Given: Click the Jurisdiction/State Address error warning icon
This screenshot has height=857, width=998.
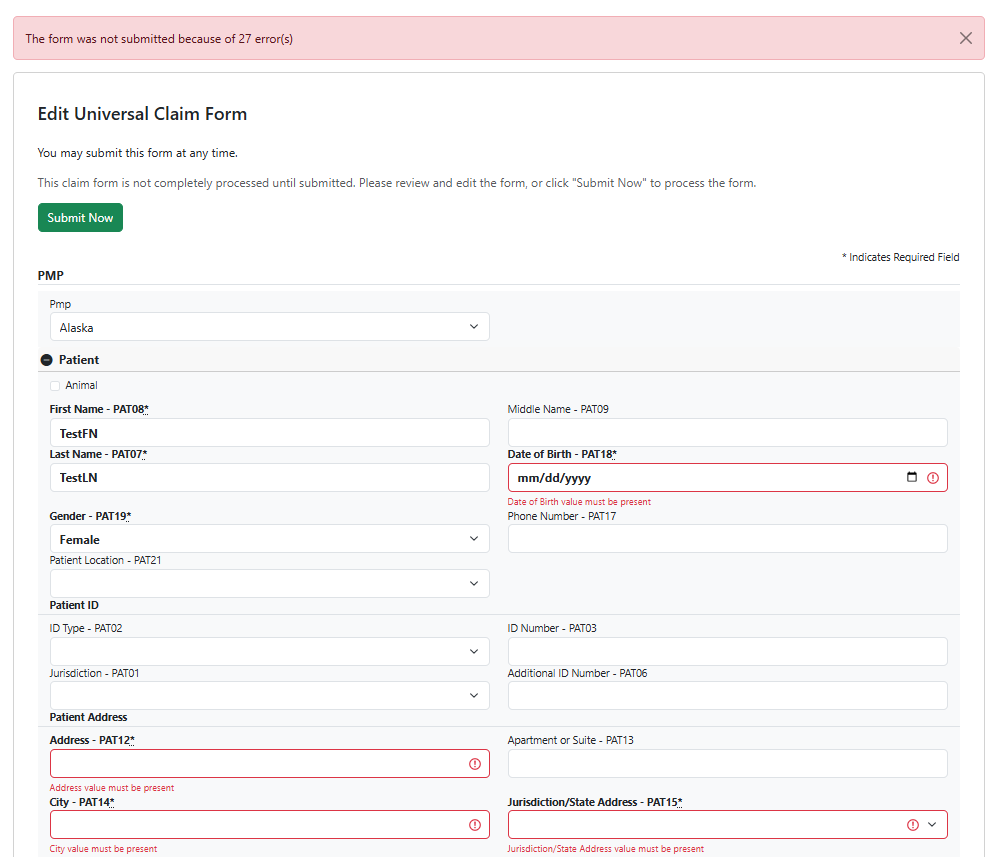Looking at the screenshot, I should click(x=913, y=825).
